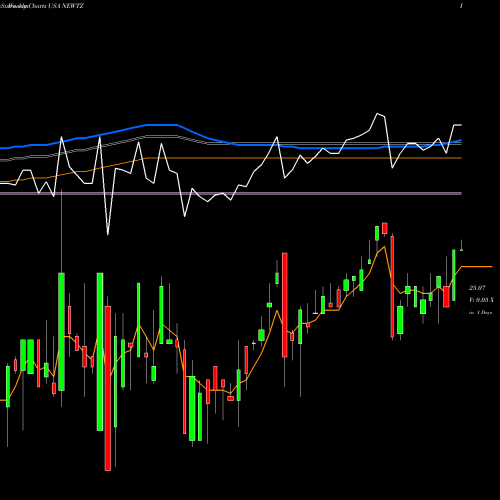
Task: Click the tallest red candlestick on chart
Action: tap(108, 388)
